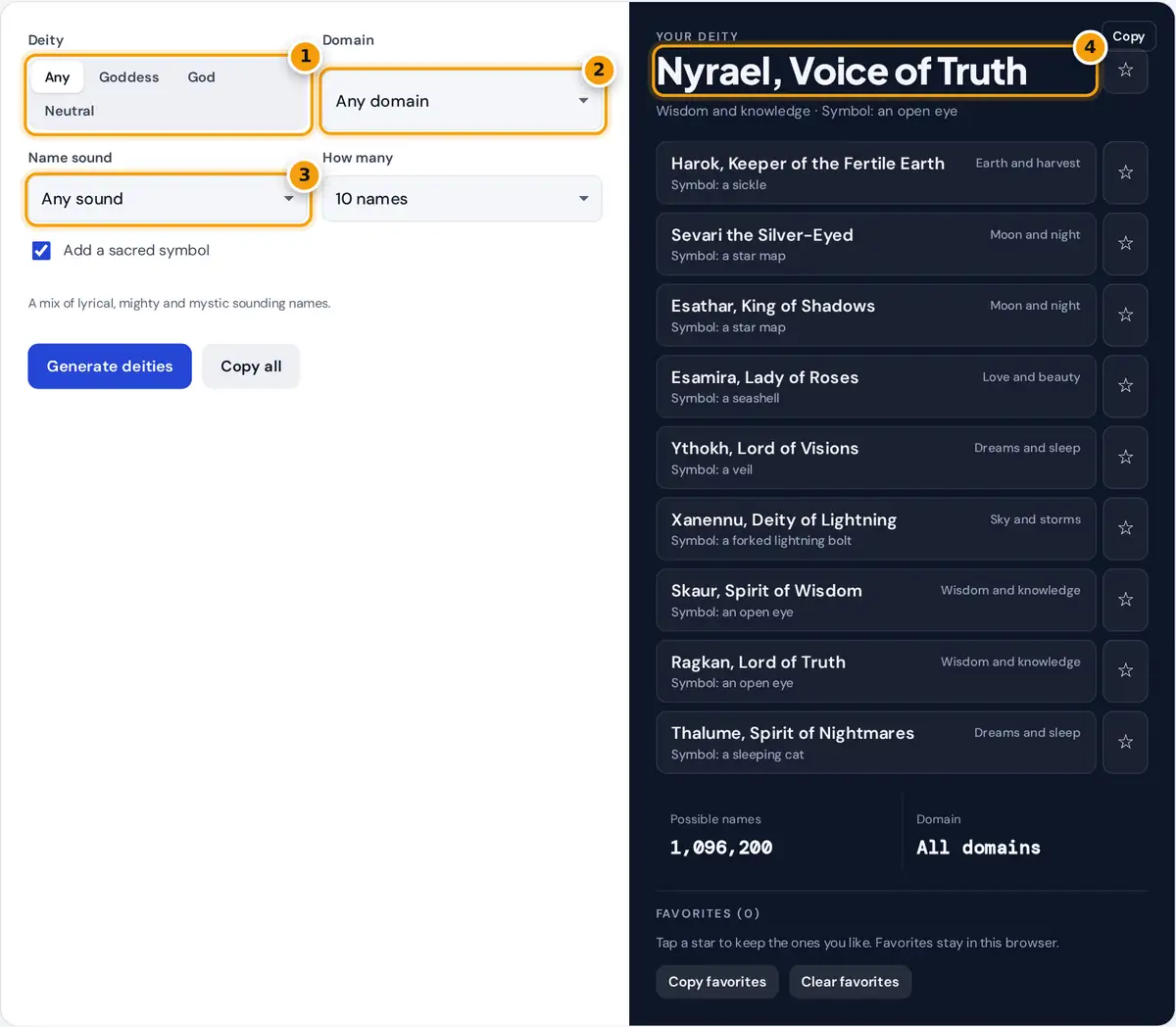Select the Goddess deity option
1176x1027 pixels.
click(x=128, y=77)
